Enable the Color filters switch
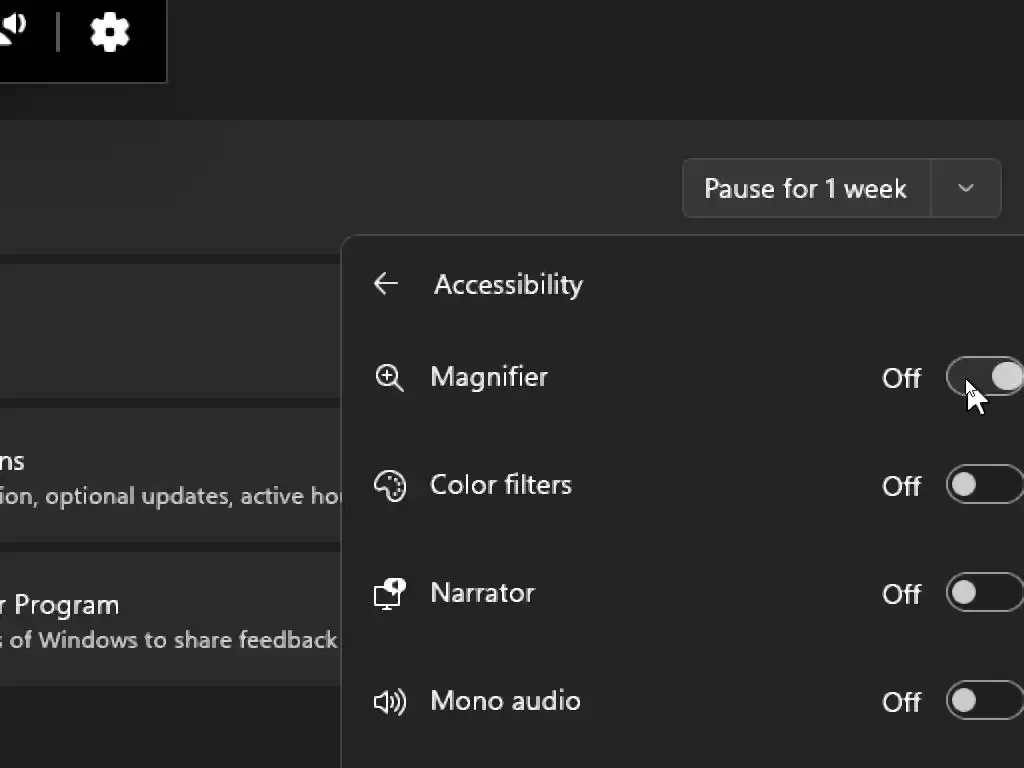This screenshot has width=1024, height=768. tap(986, 485)
